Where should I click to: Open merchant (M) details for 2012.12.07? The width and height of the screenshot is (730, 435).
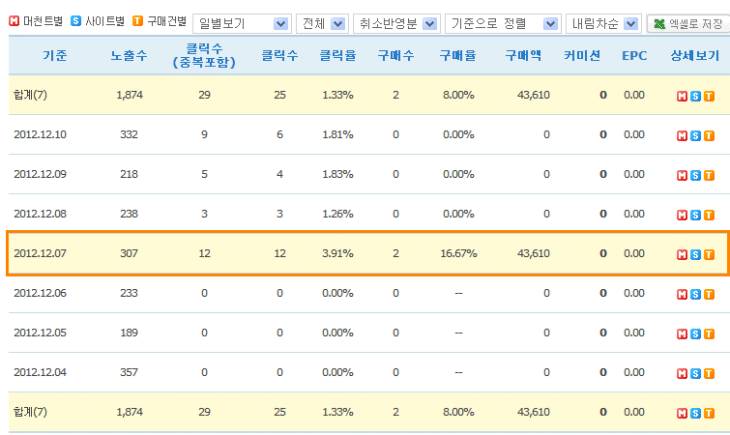[683, 254]
